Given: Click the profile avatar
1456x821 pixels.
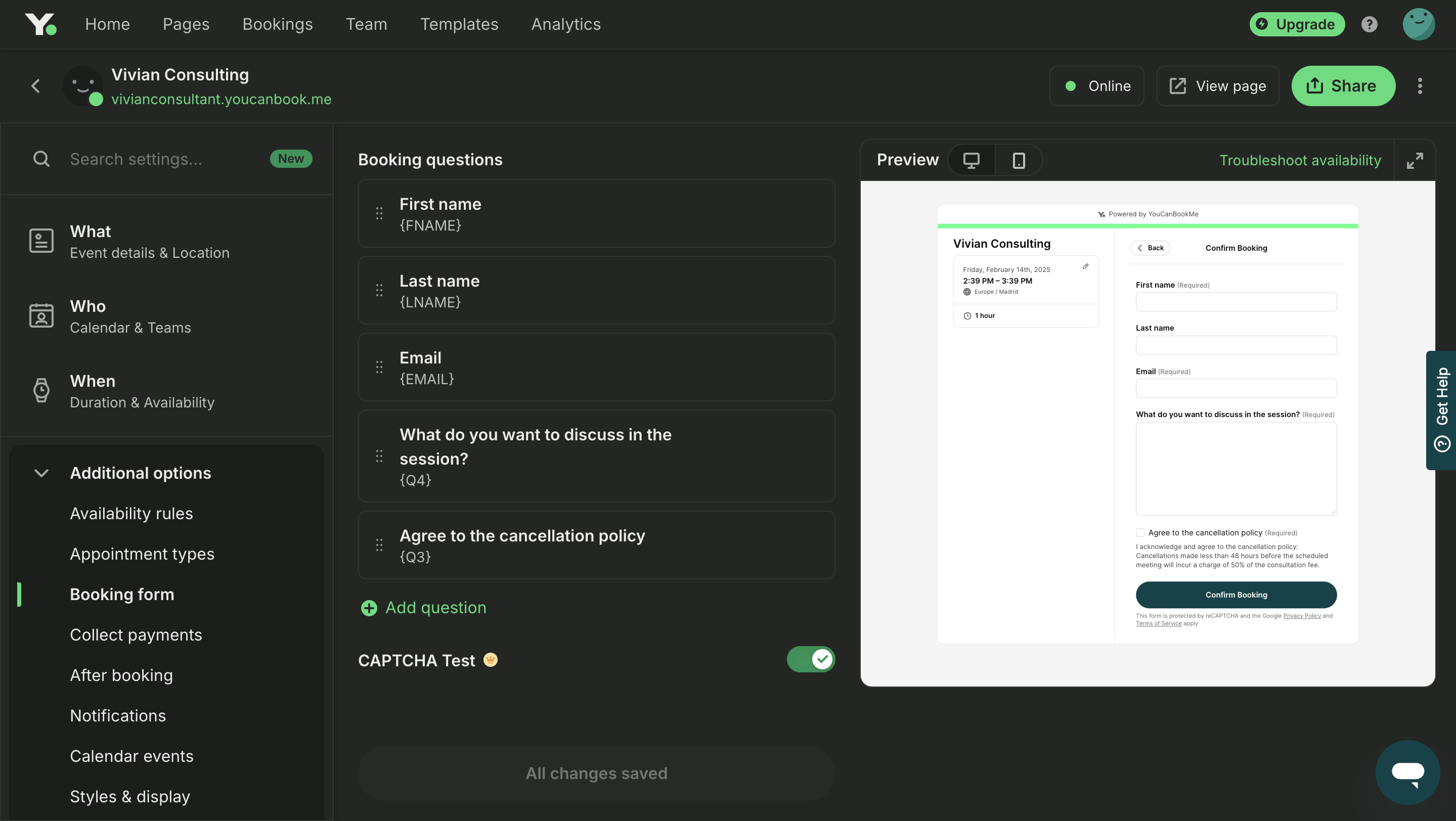Looking at the screenshot, I should [x=1420, y=24].
